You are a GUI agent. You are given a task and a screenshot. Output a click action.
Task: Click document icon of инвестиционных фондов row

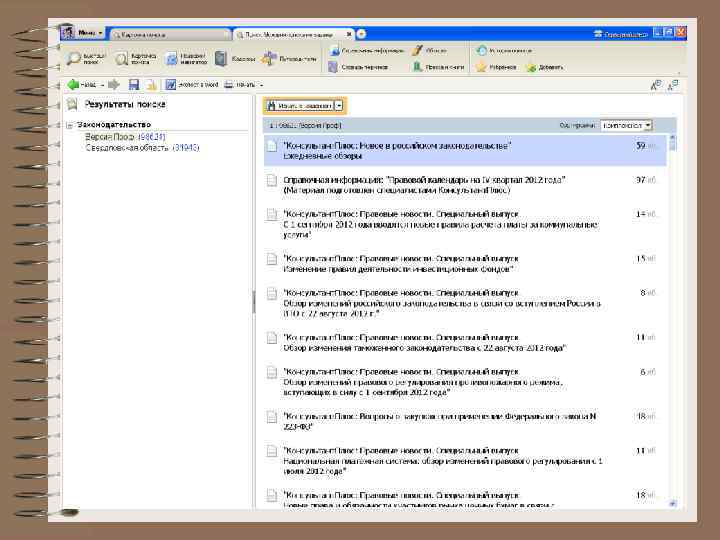click(x=272, y=259)
